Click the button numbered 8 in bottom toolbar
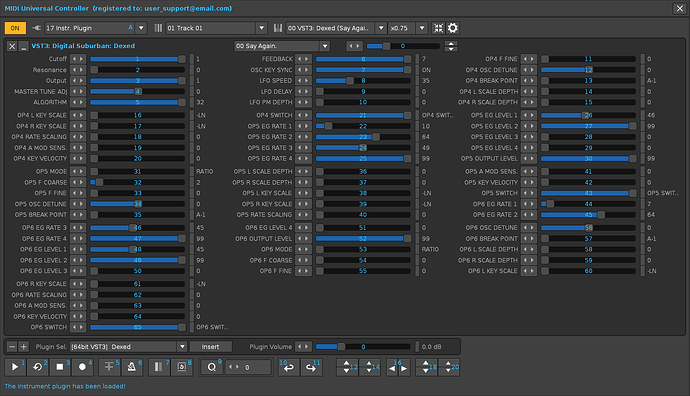690x396 pixels. (x=181, y=367)
